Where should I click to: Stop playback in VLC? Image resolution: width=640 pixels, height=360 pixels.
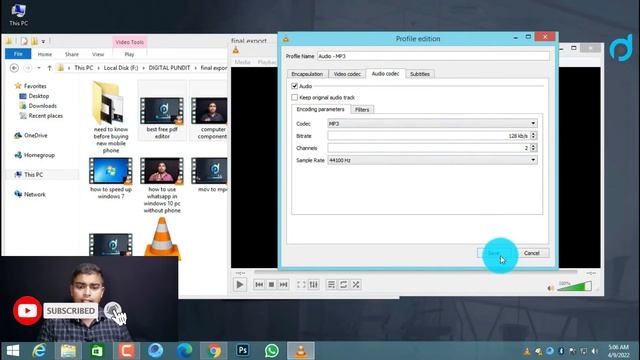point(271,284)
